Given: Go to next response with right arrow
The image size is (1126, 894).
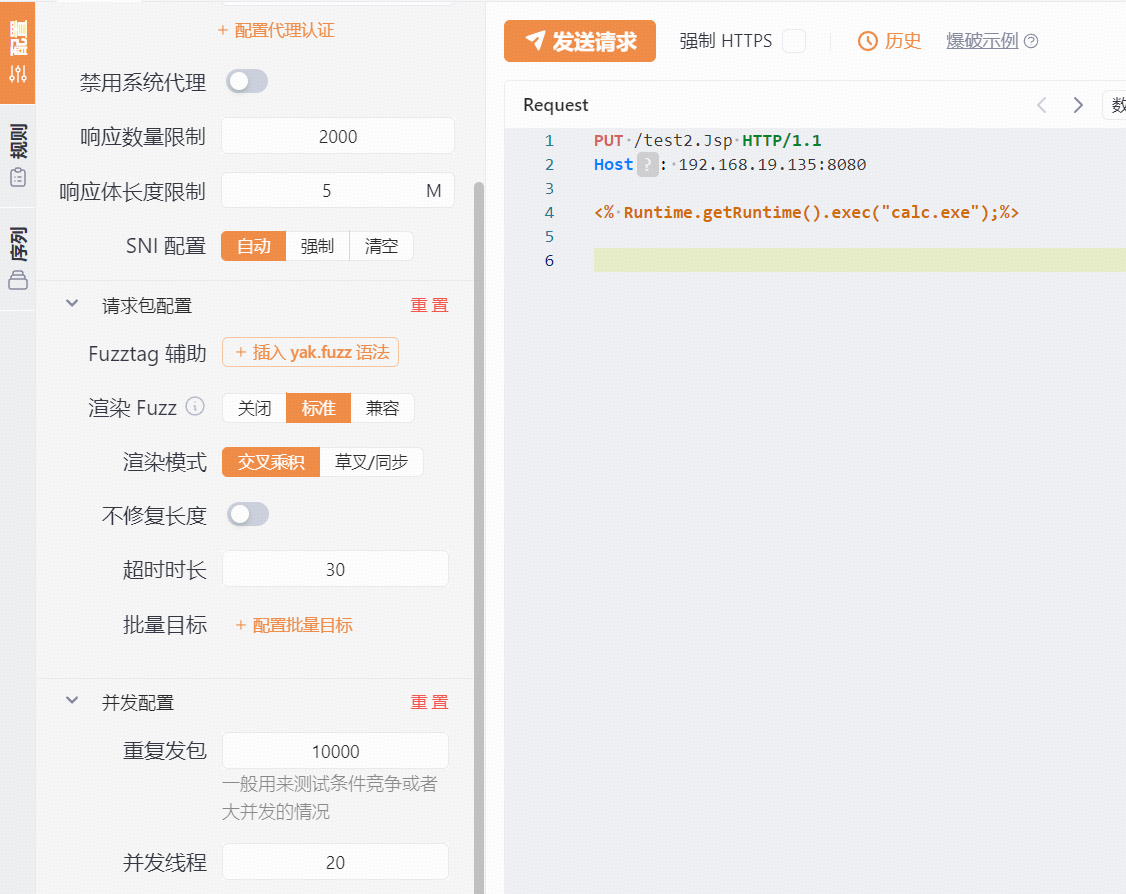Looking at the screenshot, I should [1078, 105].
